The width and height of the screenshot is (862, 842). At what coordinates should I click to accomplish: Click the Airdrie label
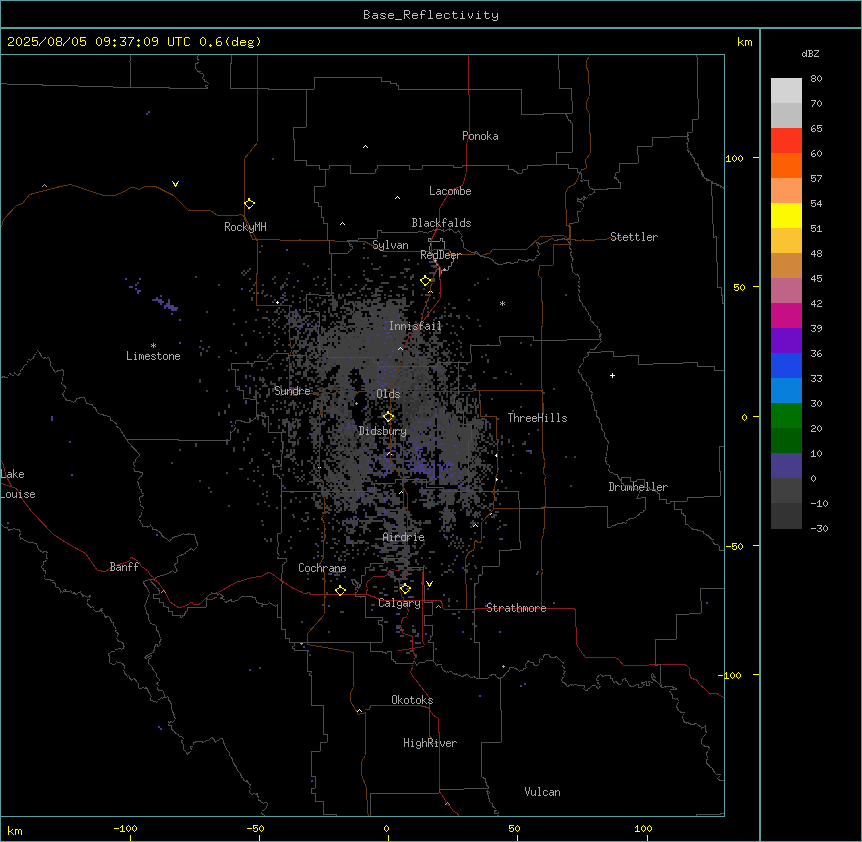404,537
